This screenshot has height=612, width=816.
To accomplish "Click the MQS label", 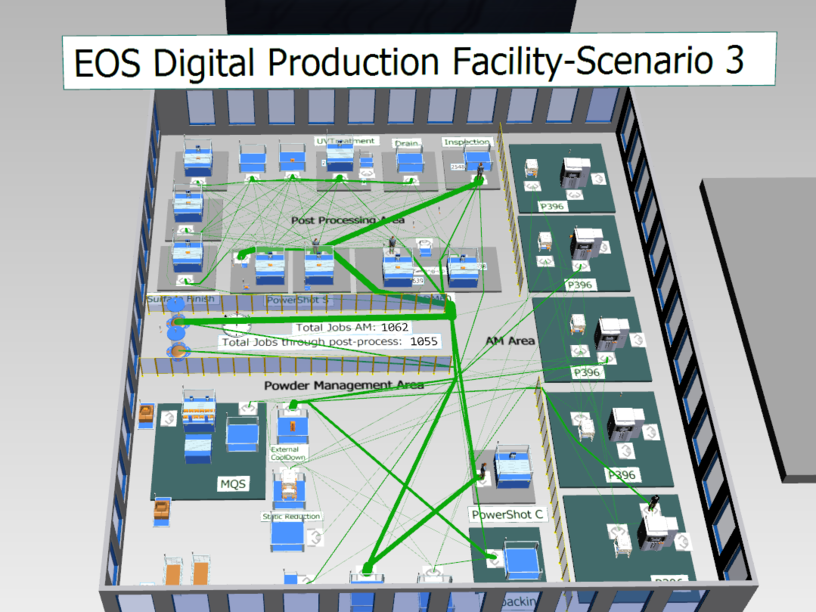I will 233,484.
